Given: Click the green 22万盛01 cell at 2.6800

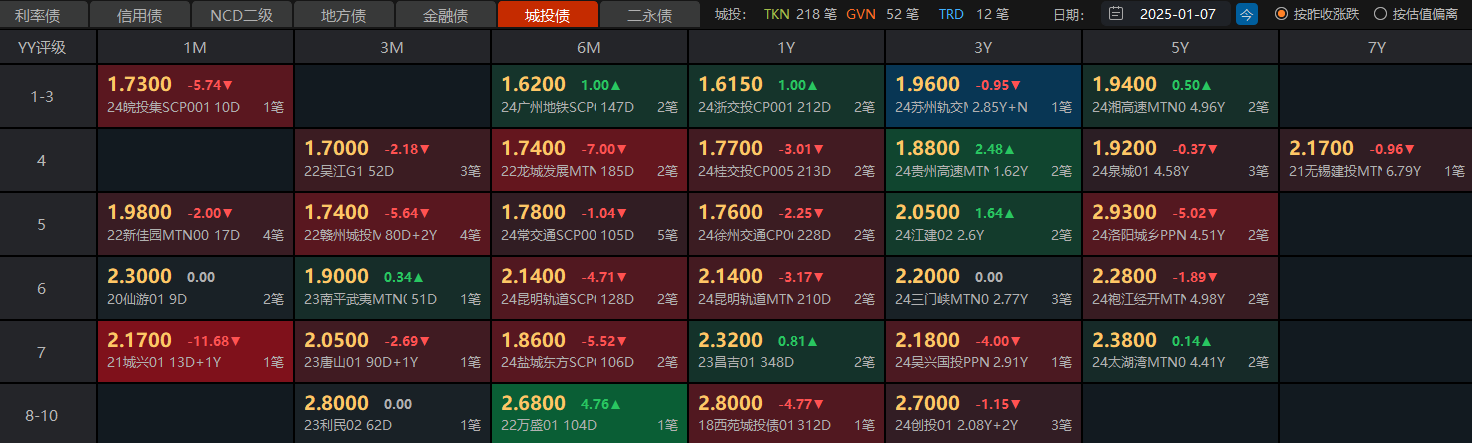Looking at the screenshot, I should coord(589,414).
